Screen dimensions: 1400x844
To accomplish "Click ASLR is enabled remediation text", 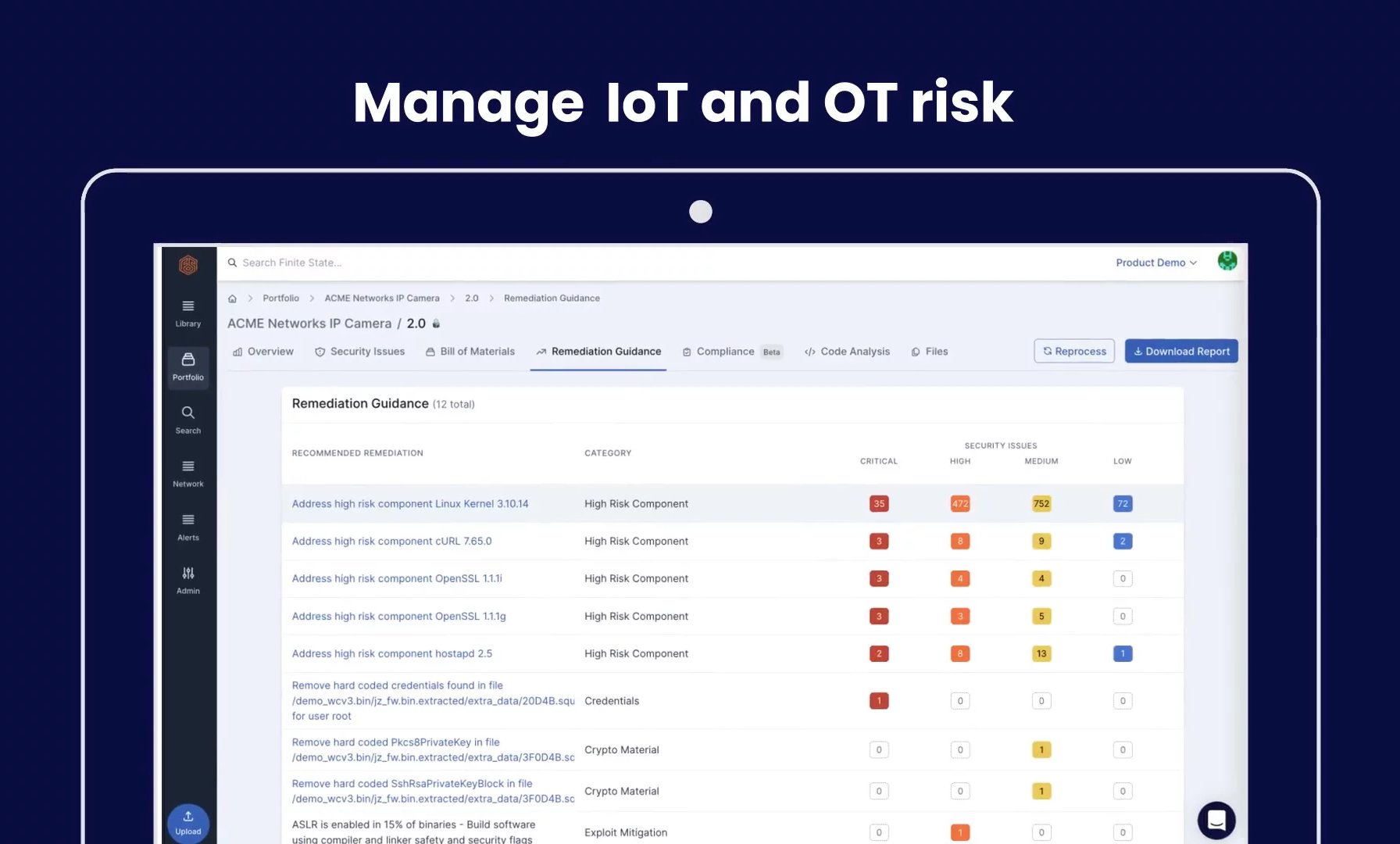I will [413, 832].
